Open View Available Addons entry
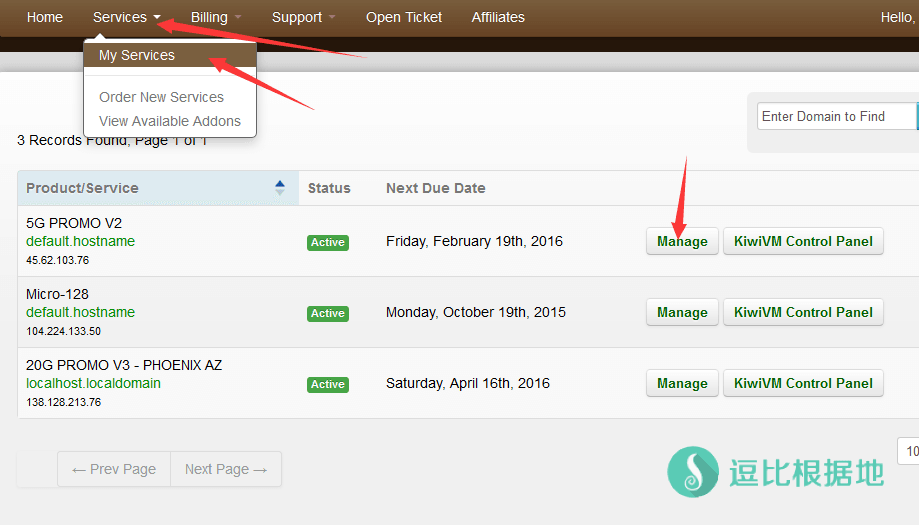This screenshot has height=525, width=919. pos(170,121)
